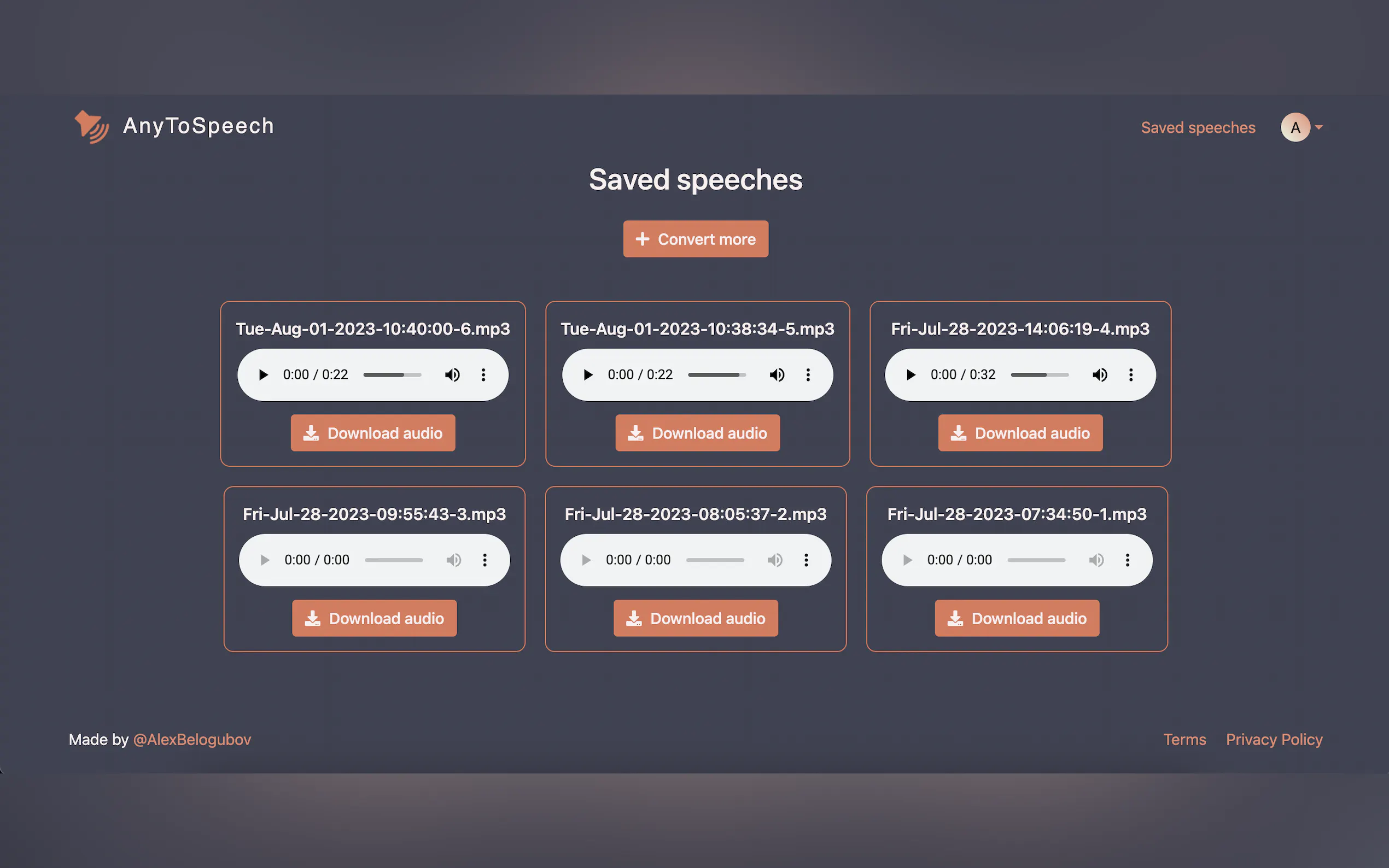Click the download icon on Fri-Jul-28-2023-08:05:37-2.mp3 card

(x=633, y=618)
